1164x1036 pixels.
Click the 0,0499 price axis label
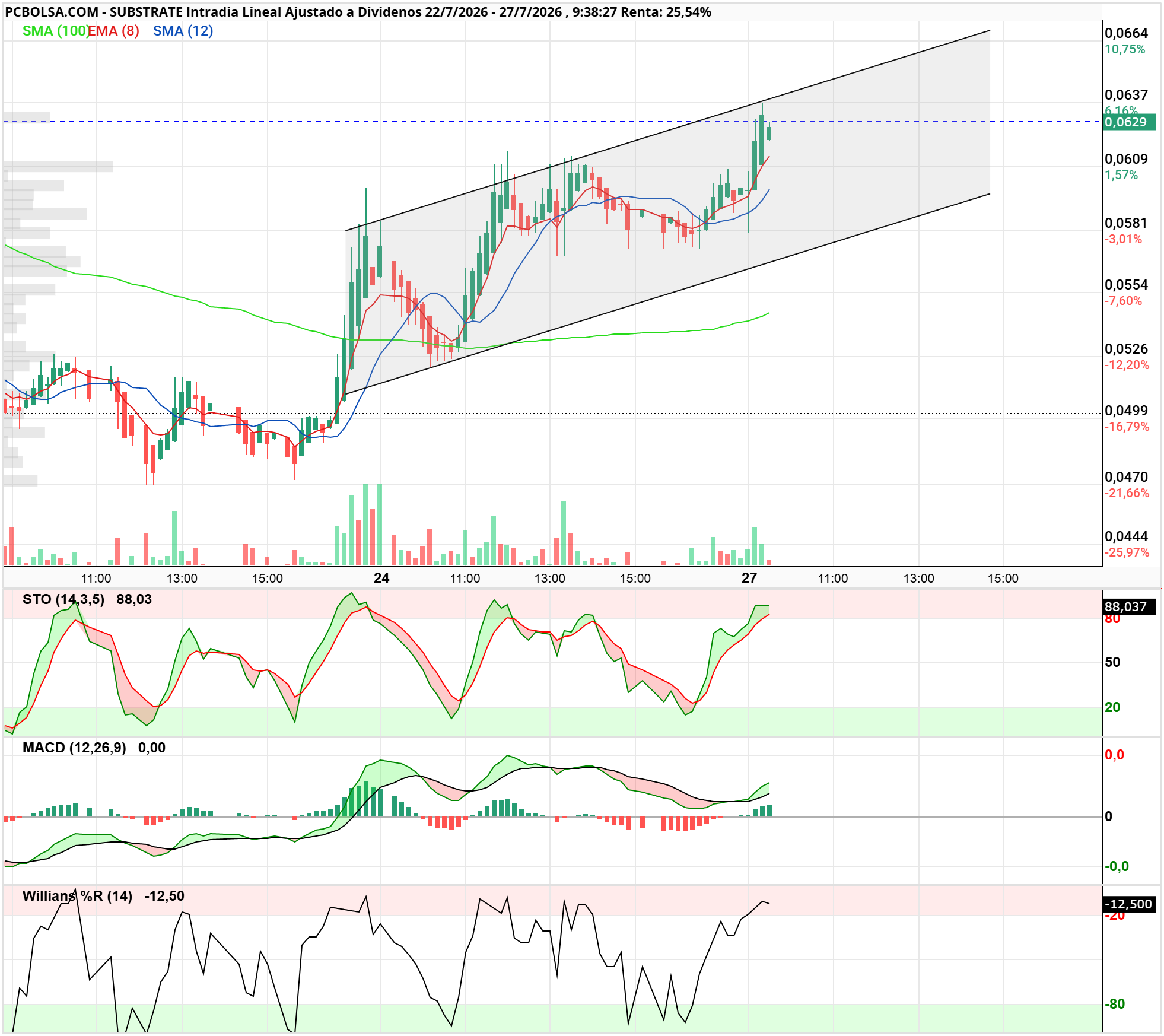1126,411
